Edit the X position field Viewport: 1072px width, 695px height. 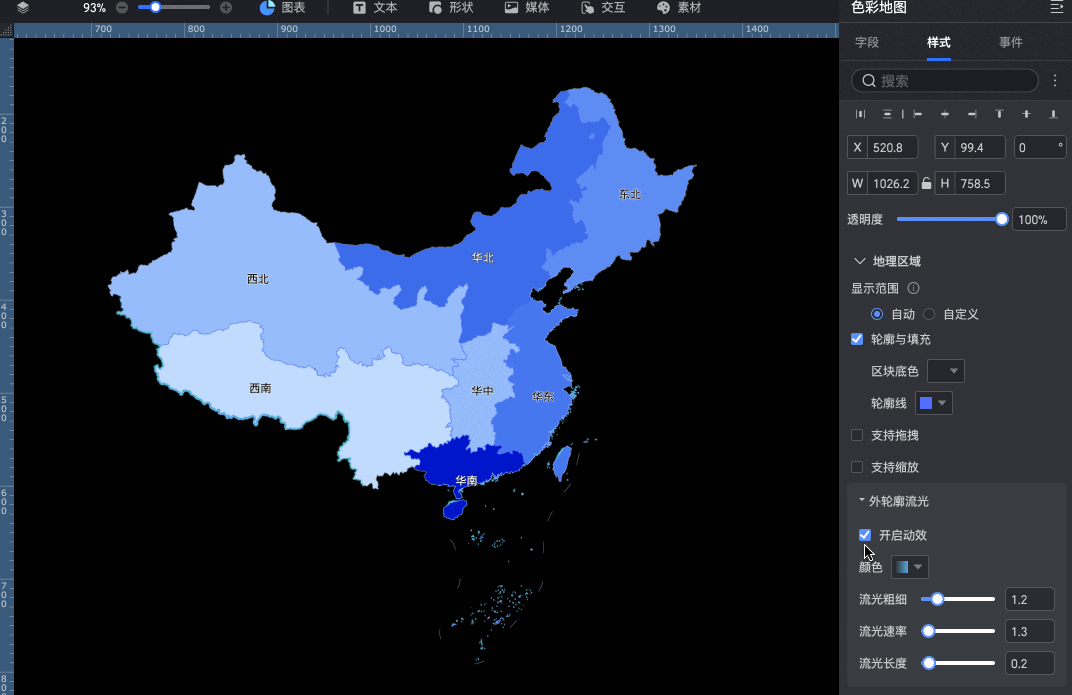click(x=883, y=148)
